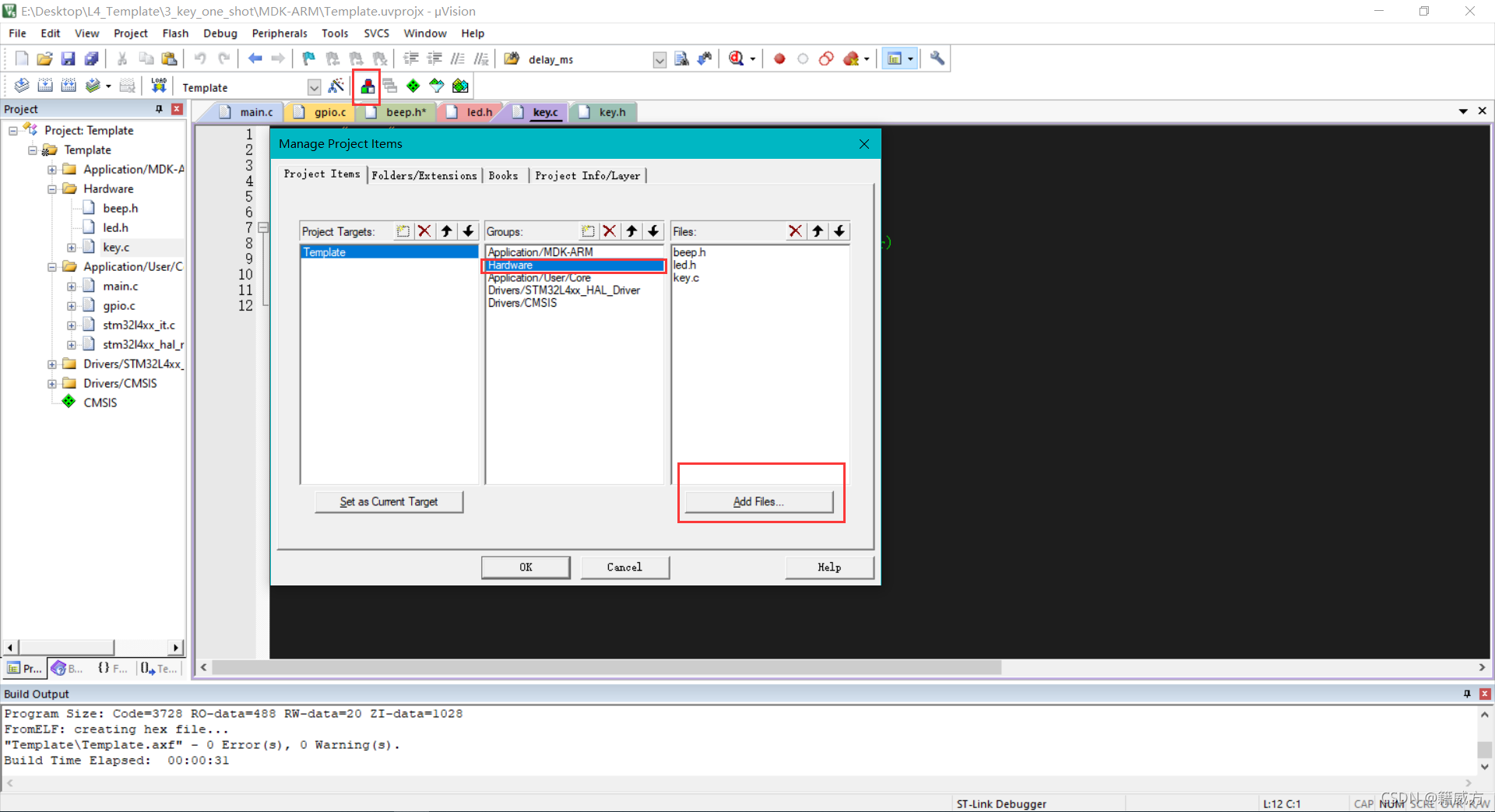Start/Stop Debug Session

(x=736, y=58)
